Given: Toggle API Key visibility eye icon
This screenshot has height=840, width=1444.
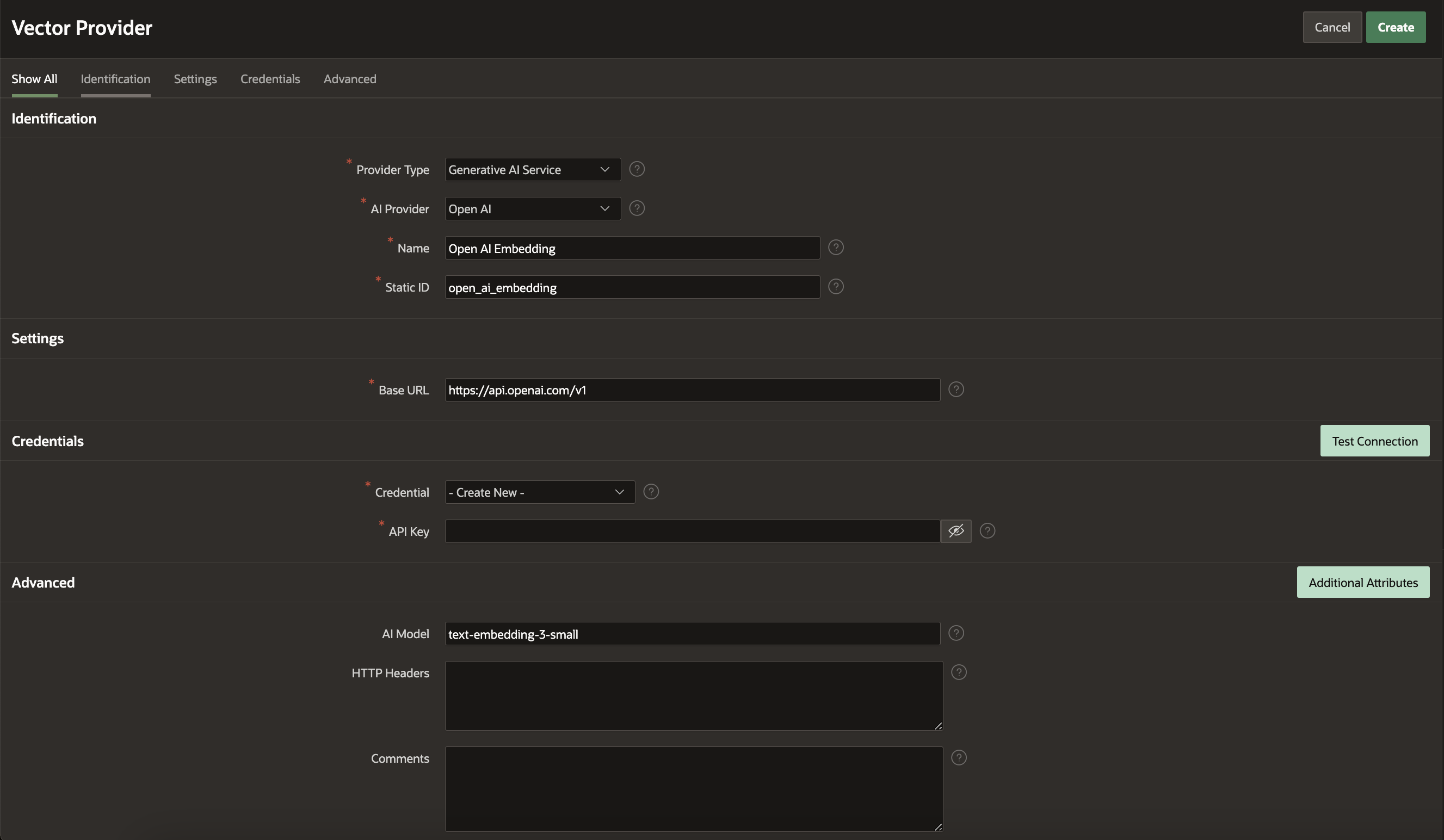Looking at the screenshot, I should (956, 531).
